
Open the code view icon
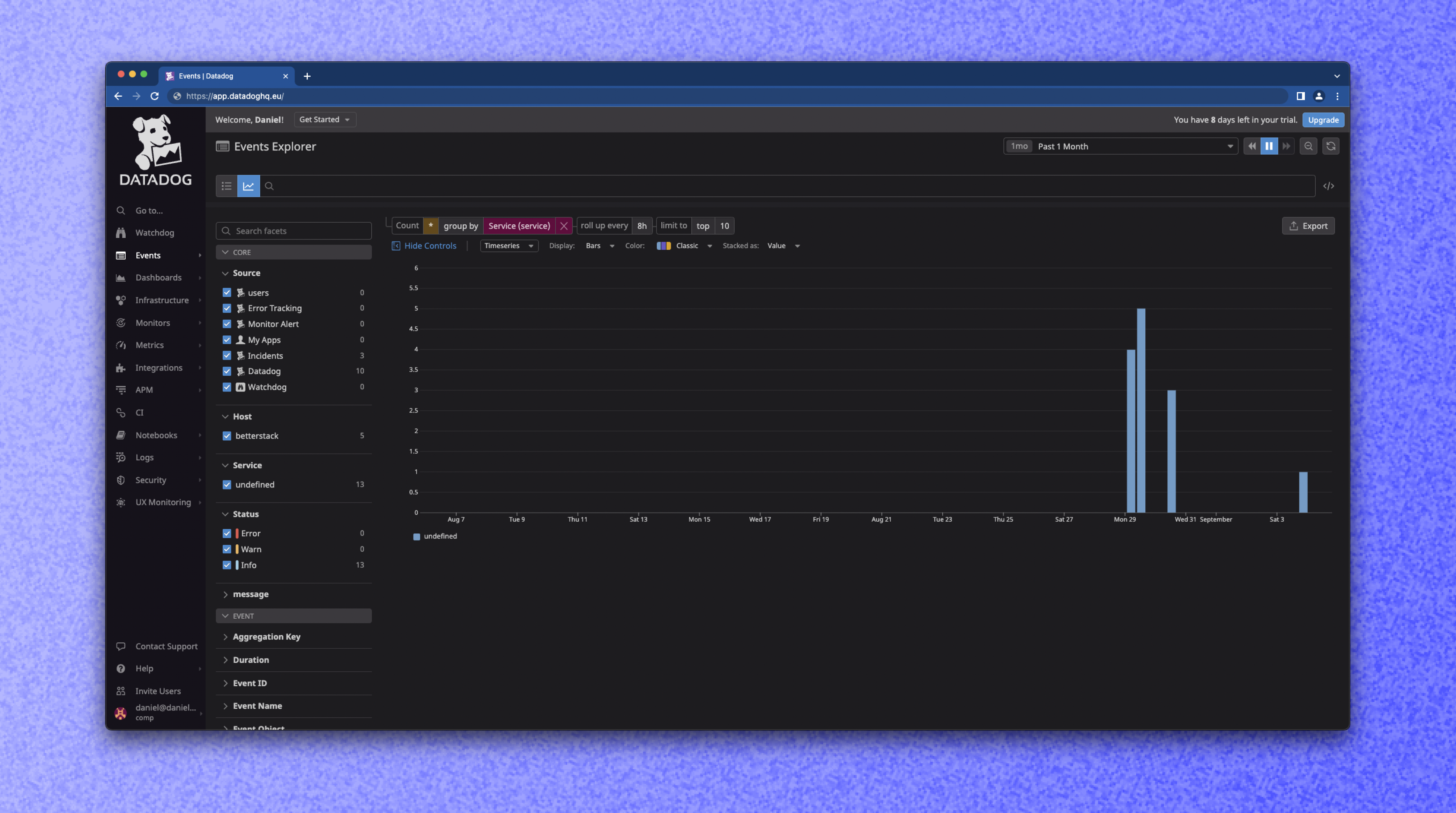coord(1329,186)
